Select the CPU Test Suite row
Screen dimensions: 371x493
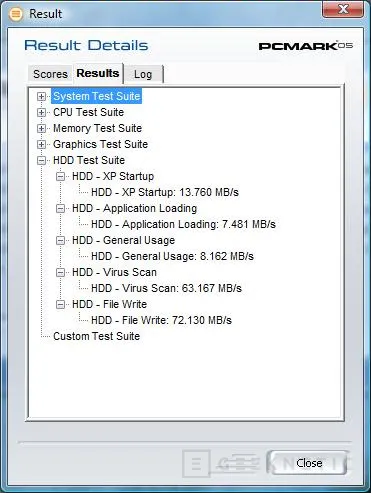[x=89, y=112]
